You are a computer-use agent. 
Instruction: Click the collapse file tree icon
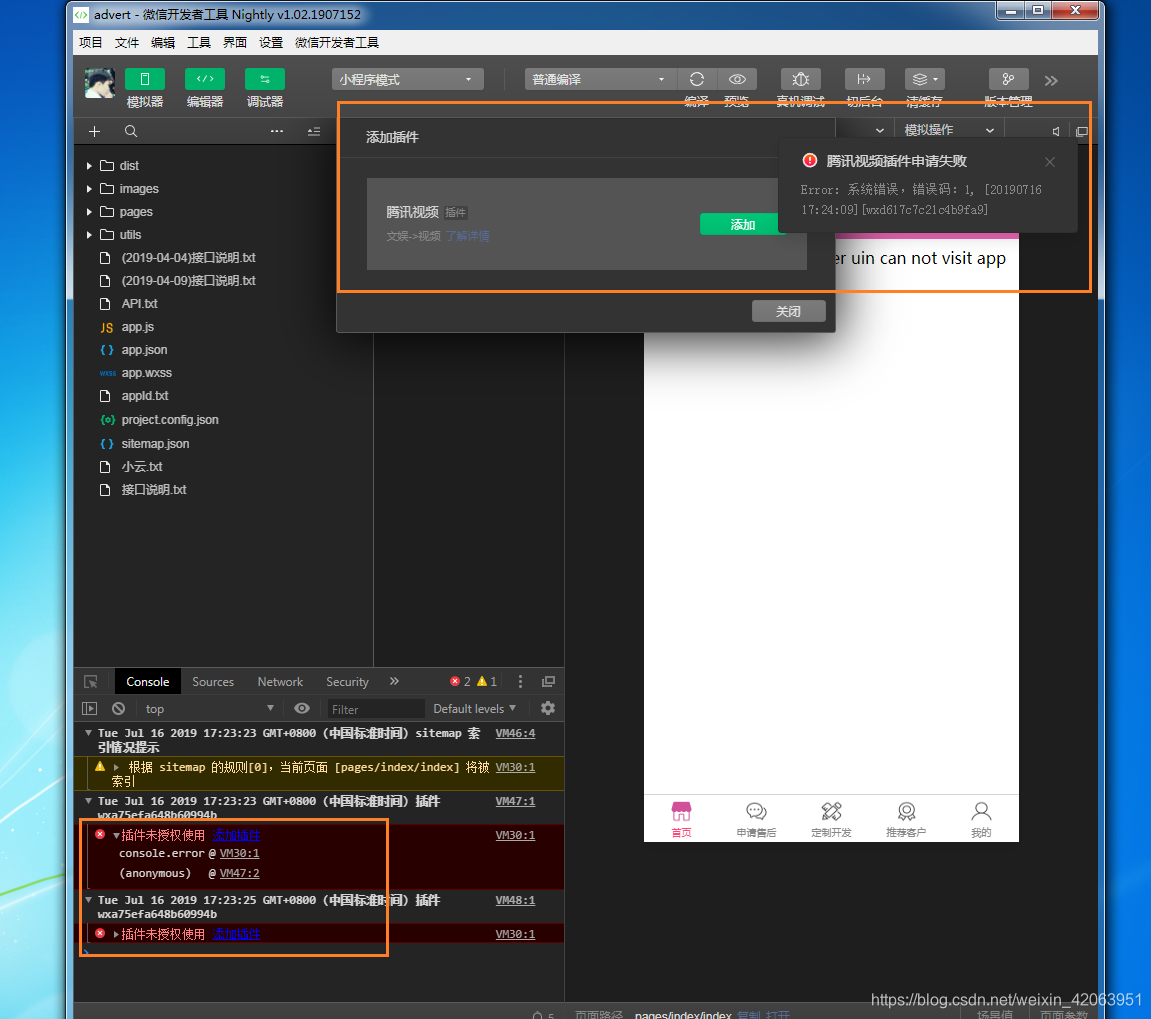click(x=314, y=131)
